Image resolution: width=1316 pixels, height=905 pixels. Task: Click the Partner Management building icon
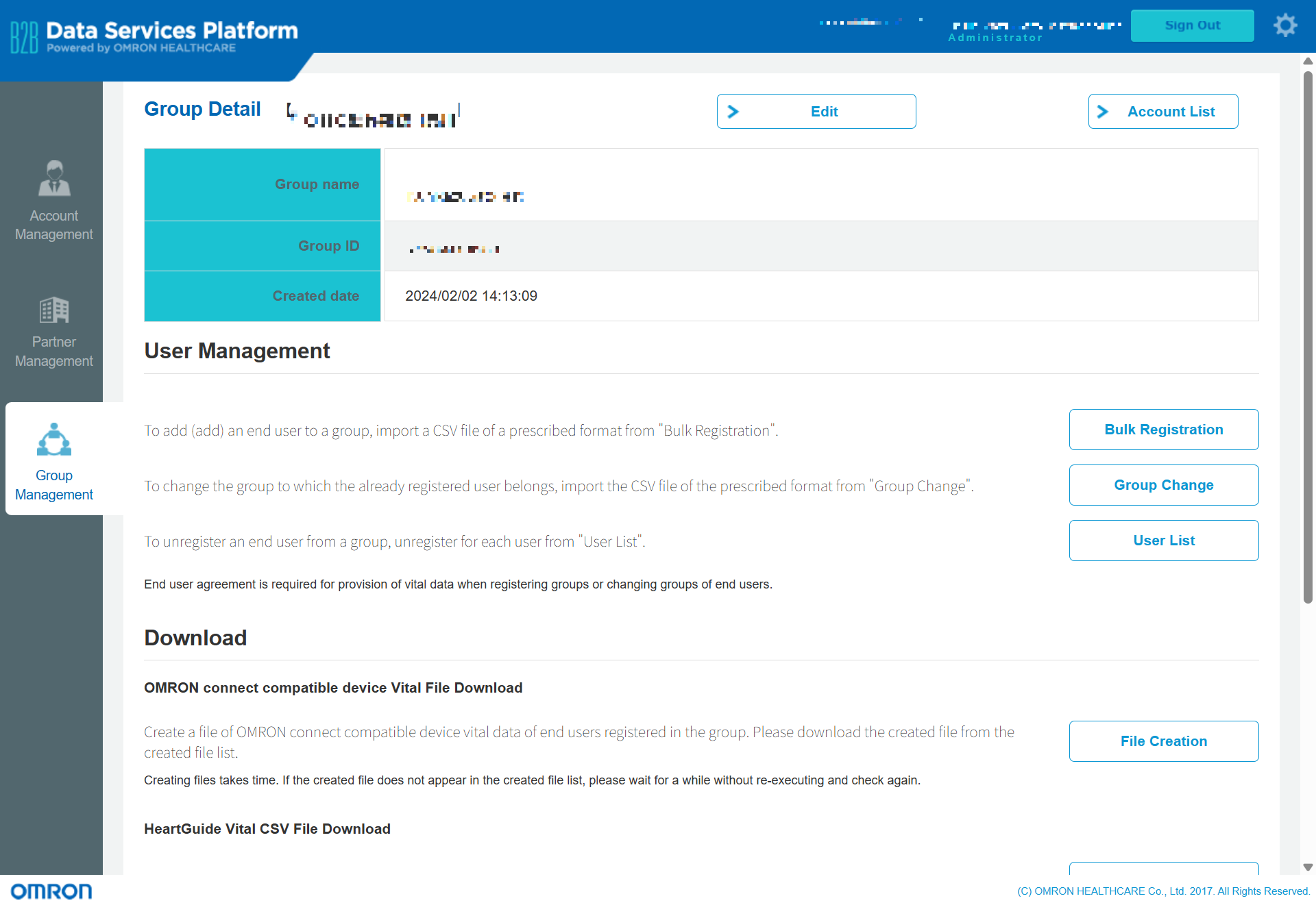[54, 310]
